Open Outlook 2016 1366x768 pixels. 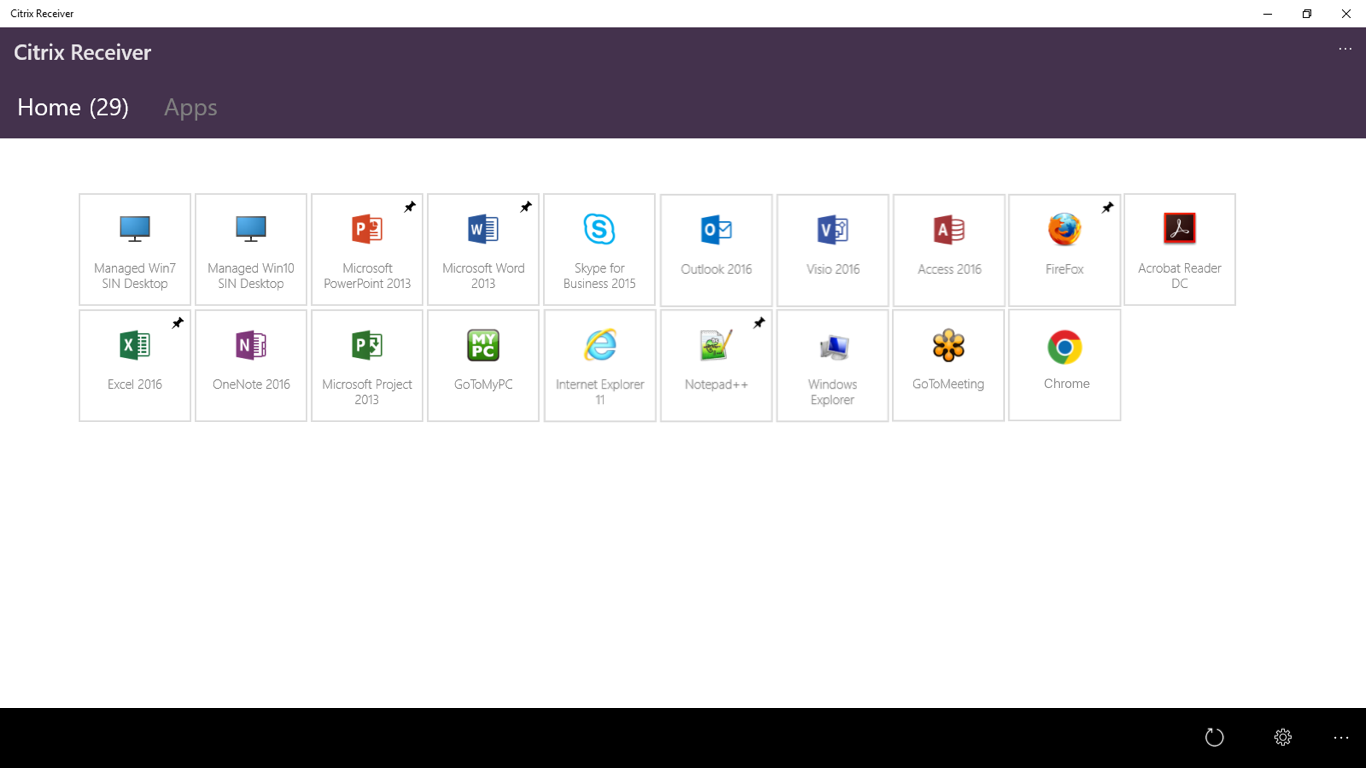716,249
